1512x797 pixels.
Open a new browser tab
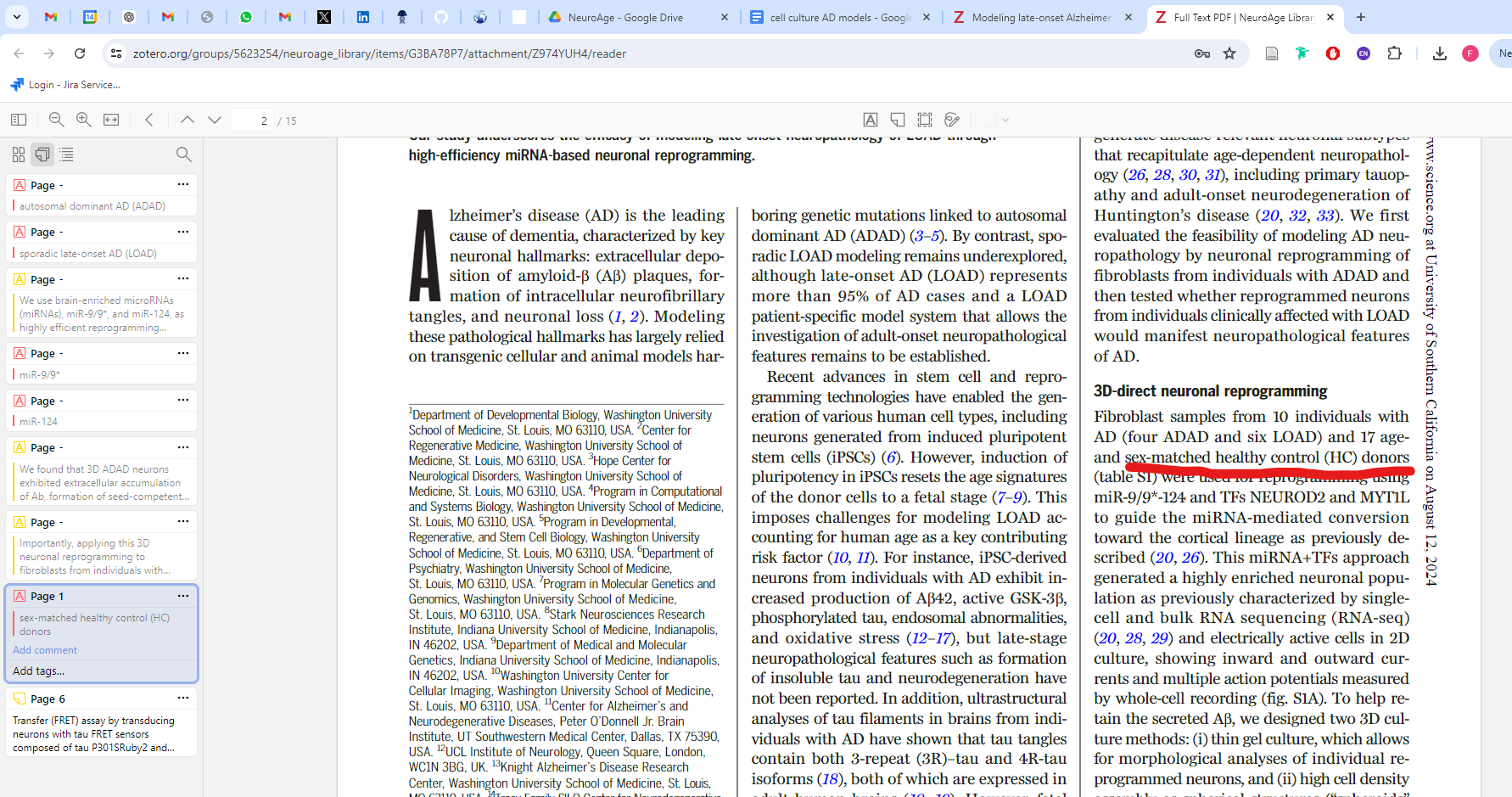pyautogui.click(x=1361, y=17)
